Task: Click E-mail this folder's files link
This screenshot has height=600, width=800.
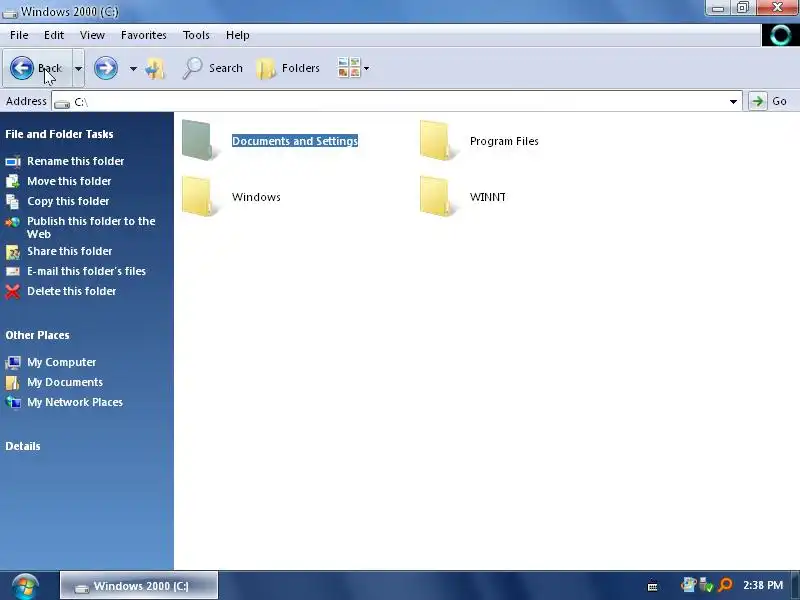Action: pyautogui.click(x=86, y=271)
